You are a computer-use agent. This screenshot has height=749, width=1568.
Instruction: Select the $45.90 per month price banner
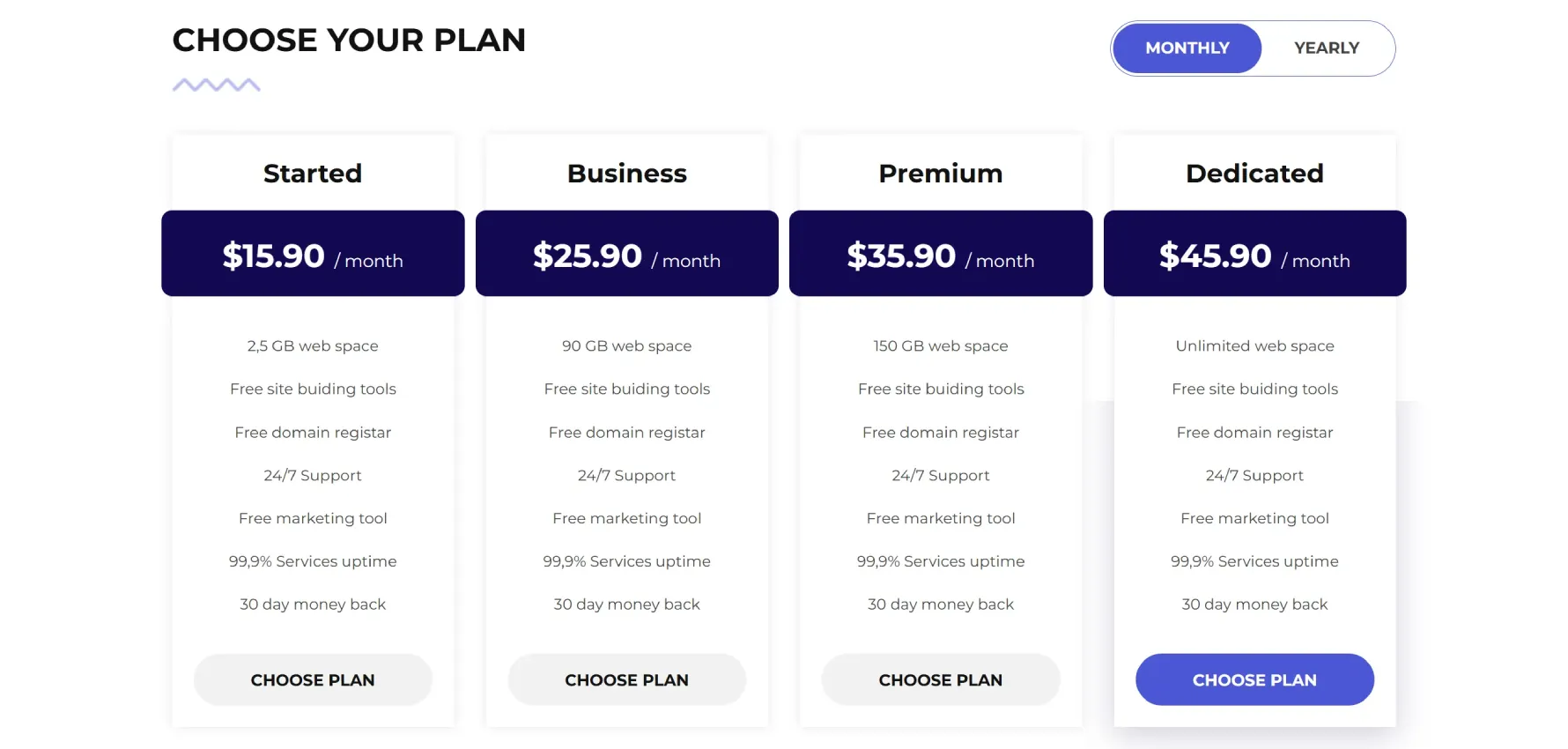click(1254, 253)
